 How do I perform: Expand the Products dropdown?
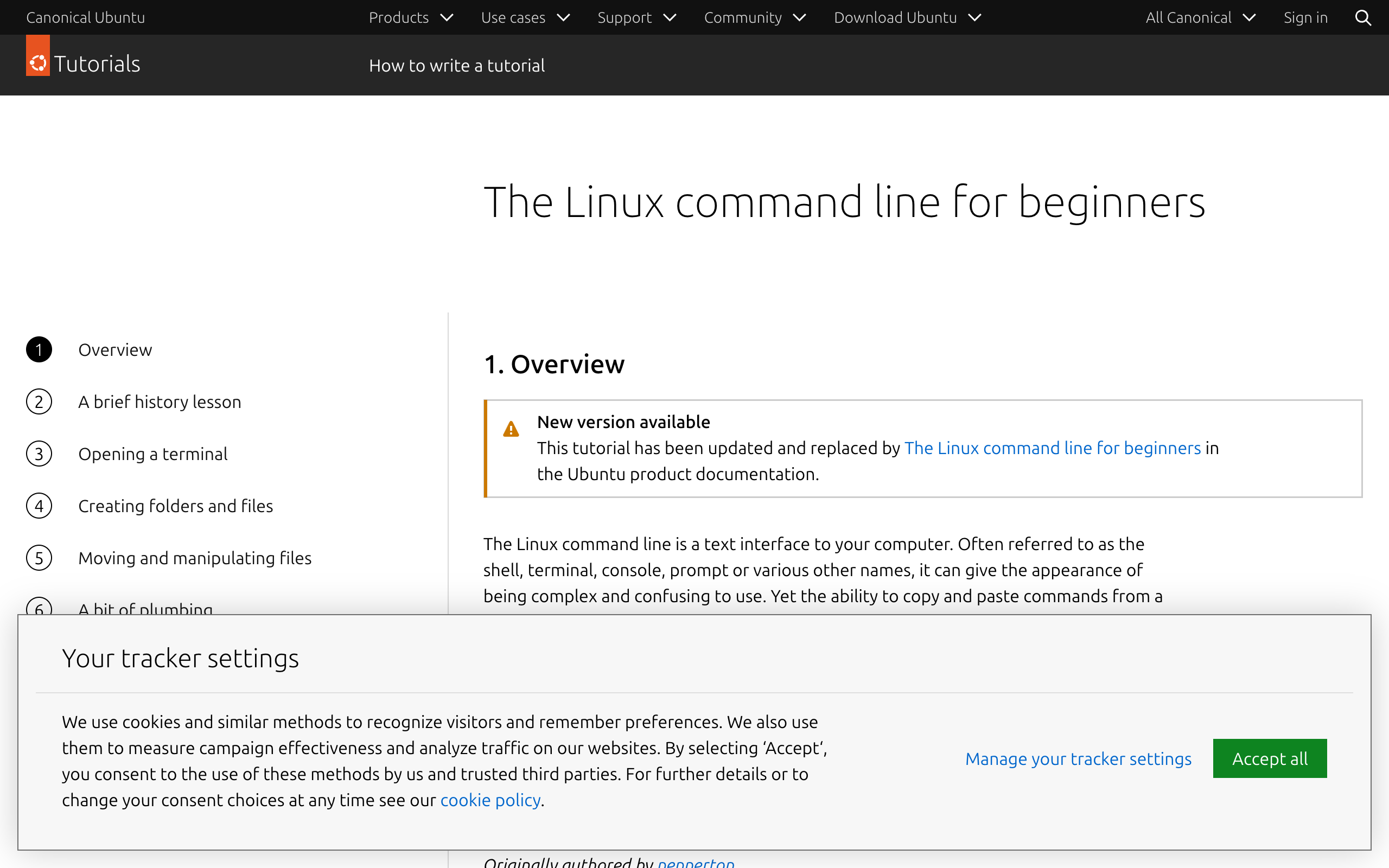tap(410, 17)
